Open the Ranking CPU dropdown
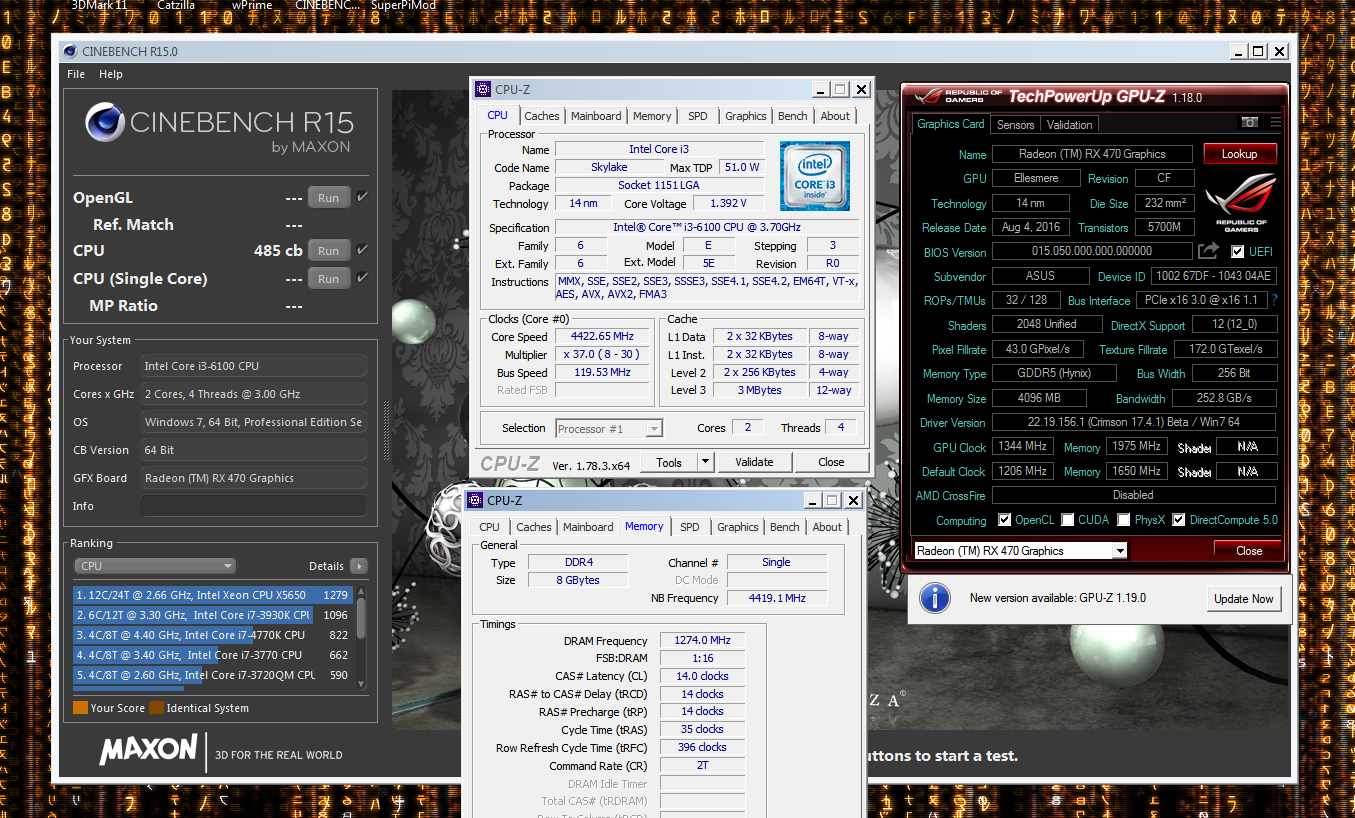The image size is (1355, 818). click(x=155, y=566)
